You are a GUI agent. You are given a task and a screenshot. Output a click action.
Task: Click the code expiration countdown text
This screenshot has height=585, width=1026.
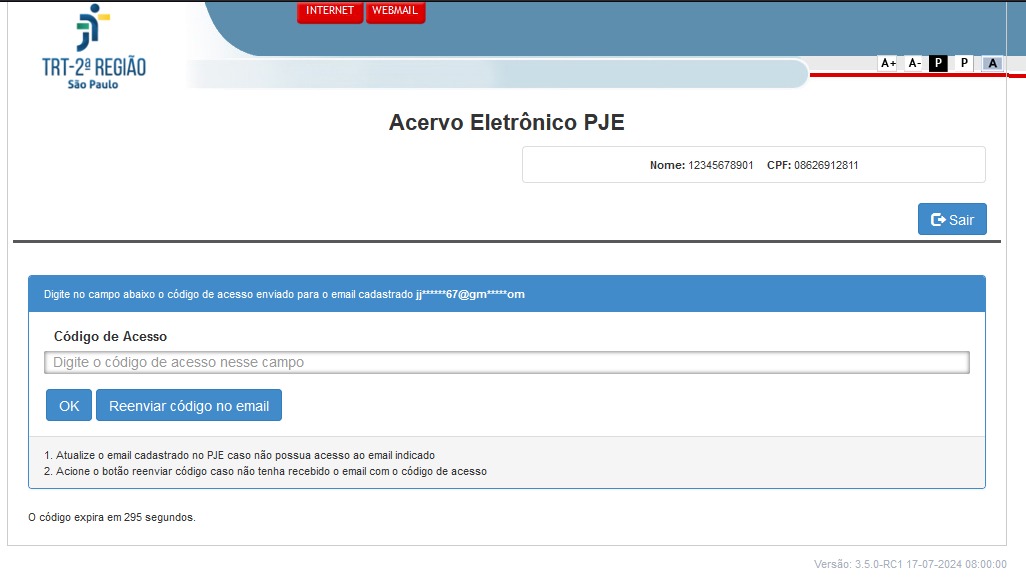(x=112, y=518)
